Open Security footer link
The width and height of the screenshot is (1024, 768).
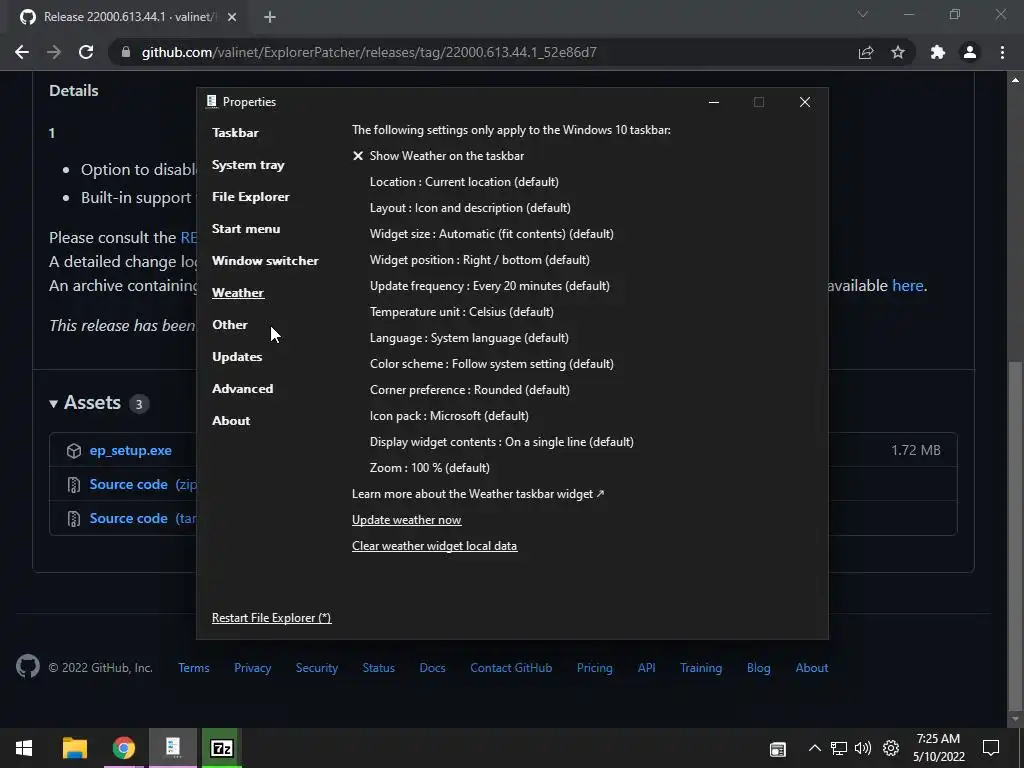[x=317, y=668]
